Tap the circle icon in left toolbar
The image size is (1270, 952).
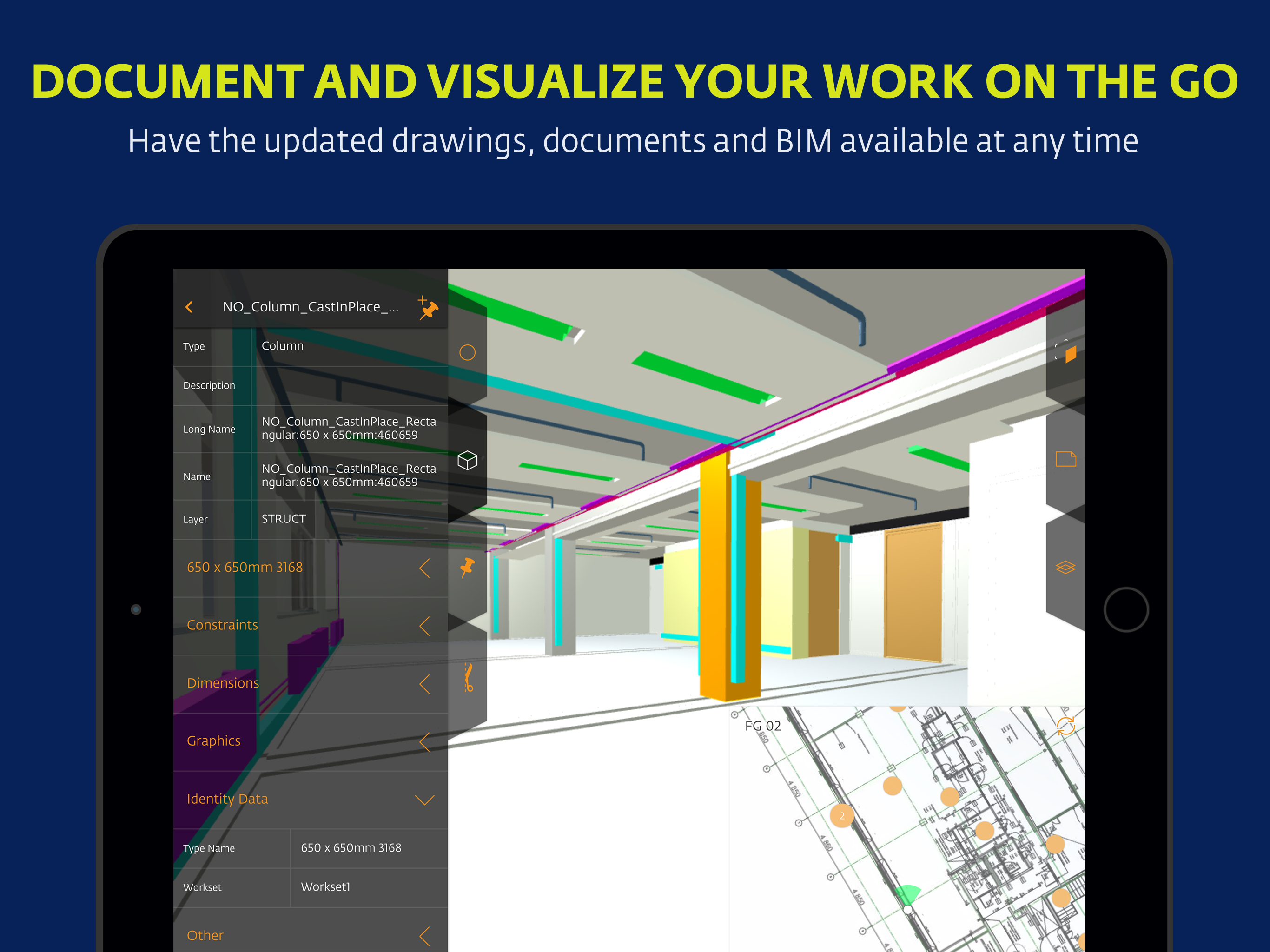(467, 352)
